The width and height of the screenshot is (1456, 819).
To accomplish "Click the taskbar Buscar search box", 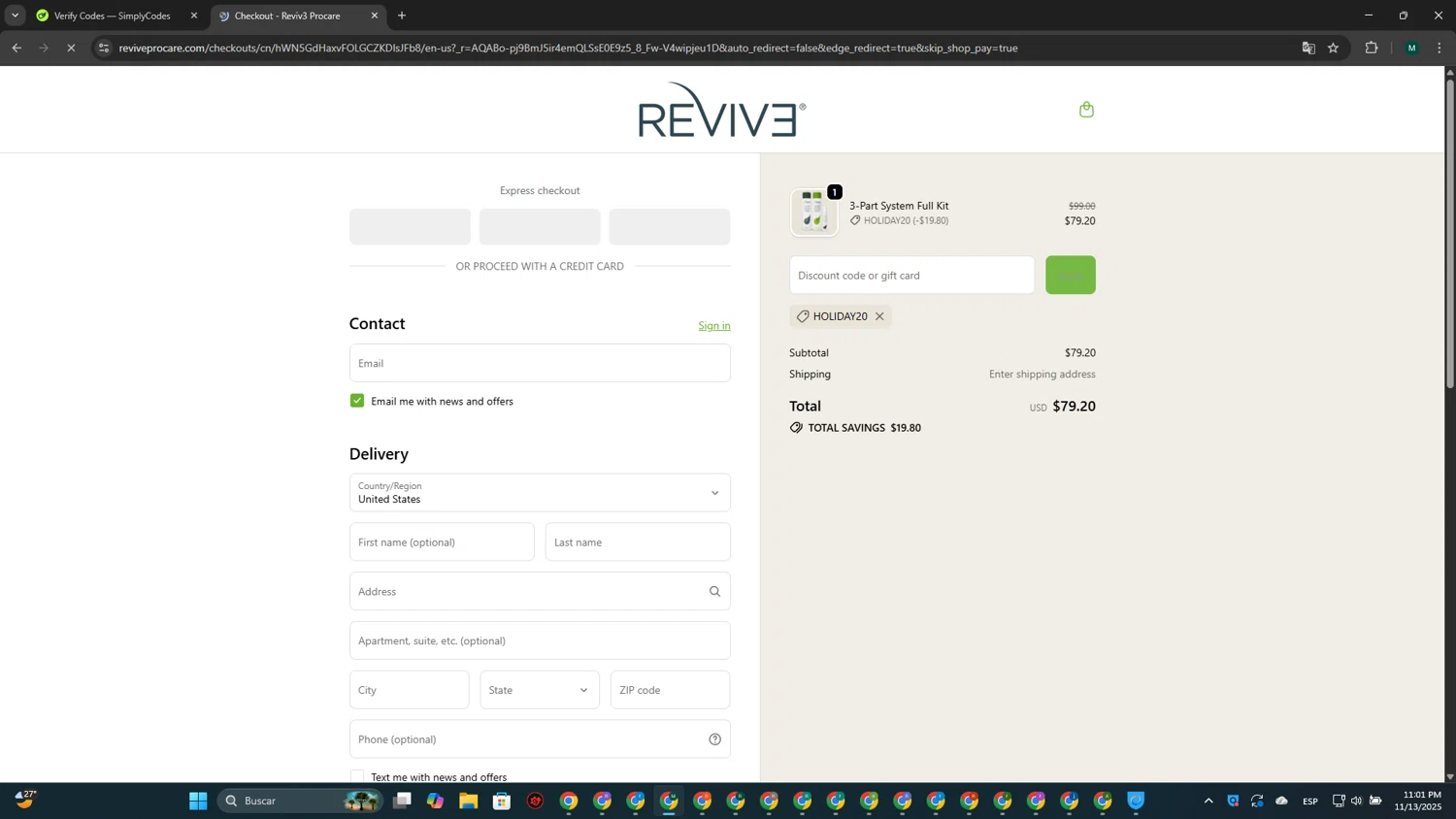I will tap(300, 801).
